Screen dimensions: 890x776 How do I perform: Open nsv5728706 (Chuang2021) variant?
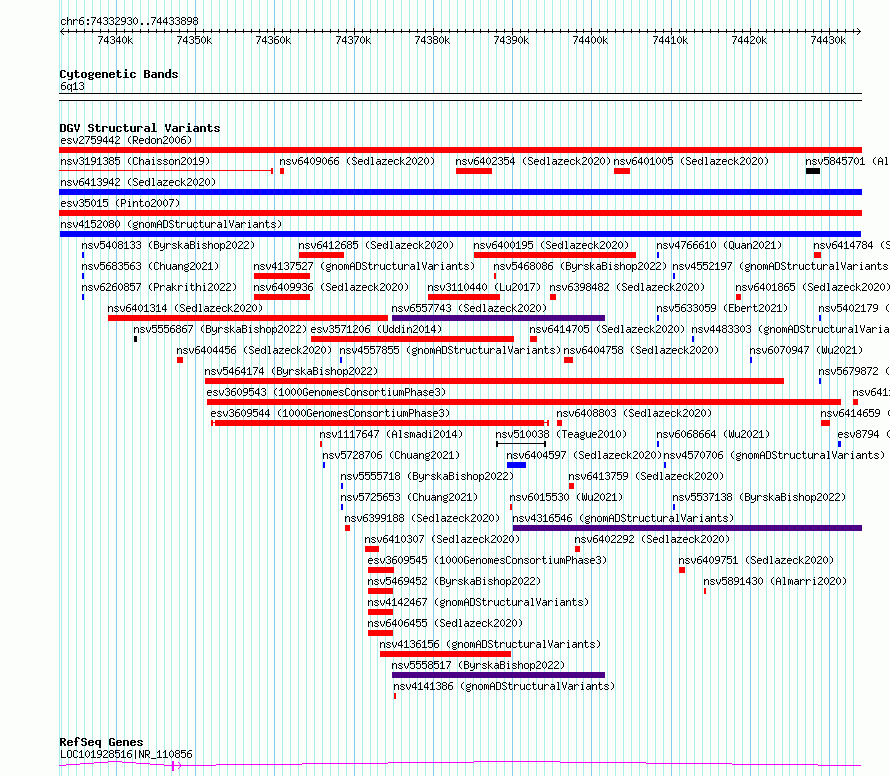[x=391, y=455]
